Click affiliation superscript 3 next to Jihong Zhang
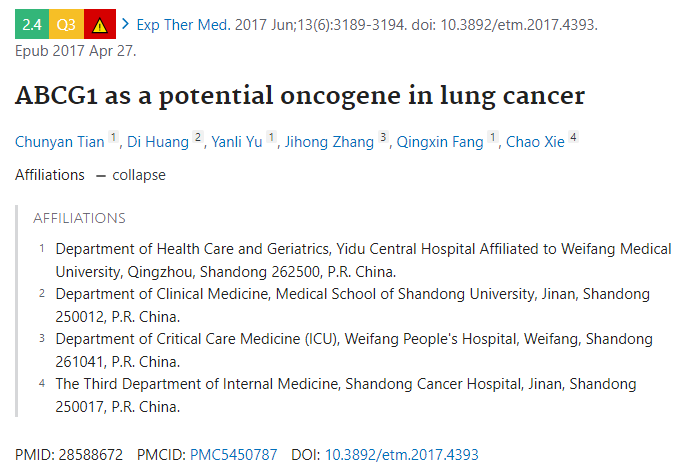The height and width of the screenshot is (476, 681). (x=383, y=137)
